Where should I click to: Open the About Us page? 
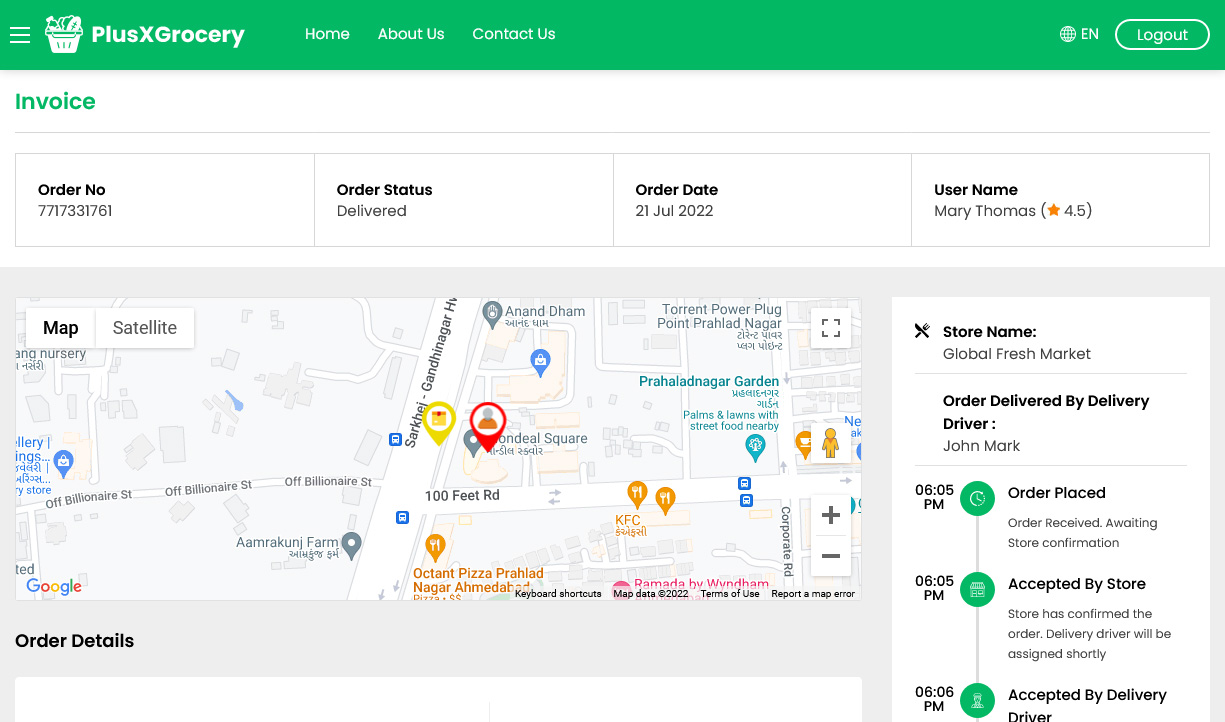point(411,34)
